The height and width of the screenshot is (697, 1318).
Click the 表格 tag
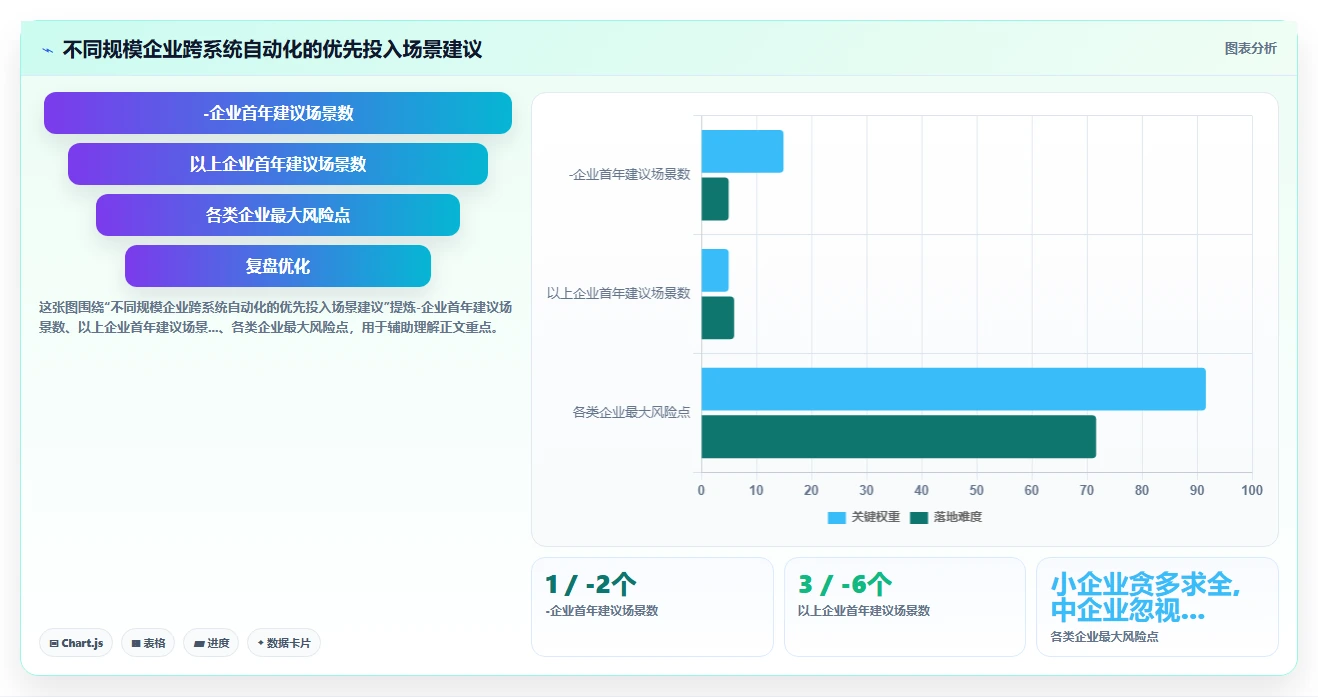point(148,643)
